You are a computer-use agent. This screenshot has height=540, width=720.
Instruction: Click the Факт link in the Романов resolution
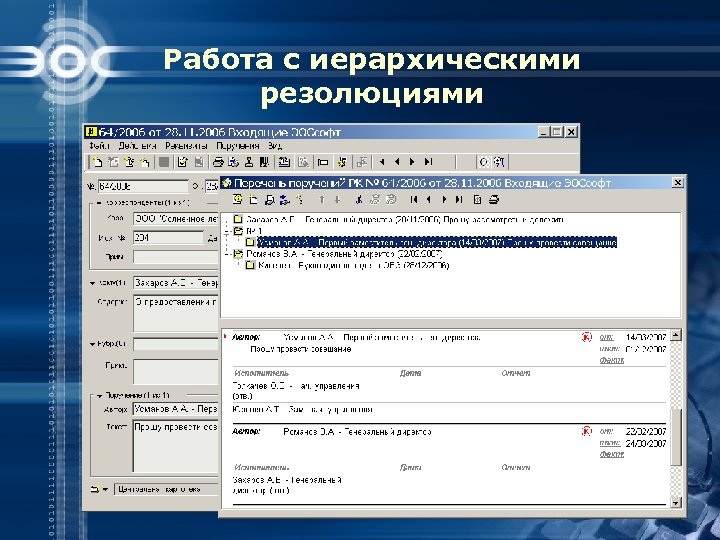point(612,454)
